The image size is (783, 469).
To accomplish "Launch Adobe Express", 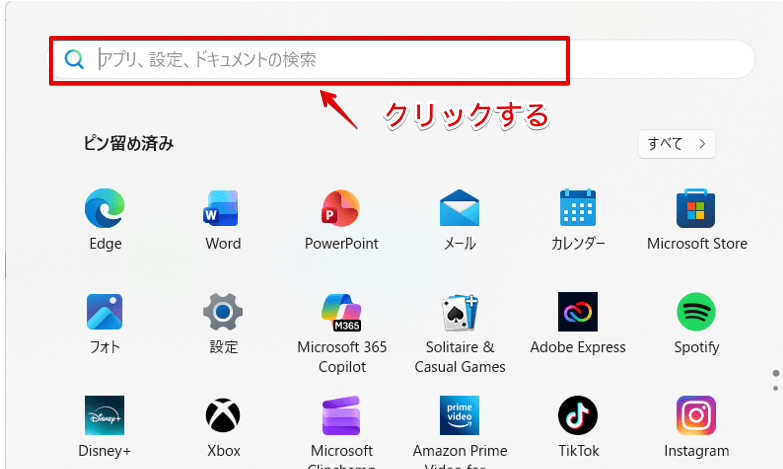I will (x=578, y=322).
